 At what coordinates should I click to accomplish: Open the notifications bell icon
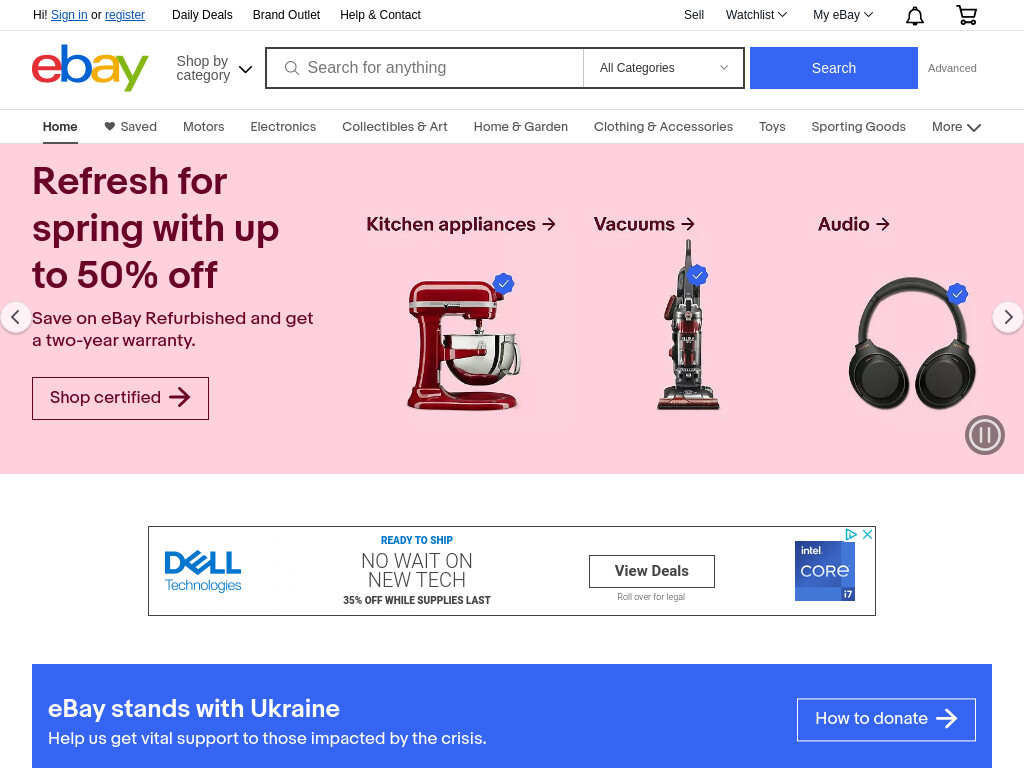[x=914, y=16]
